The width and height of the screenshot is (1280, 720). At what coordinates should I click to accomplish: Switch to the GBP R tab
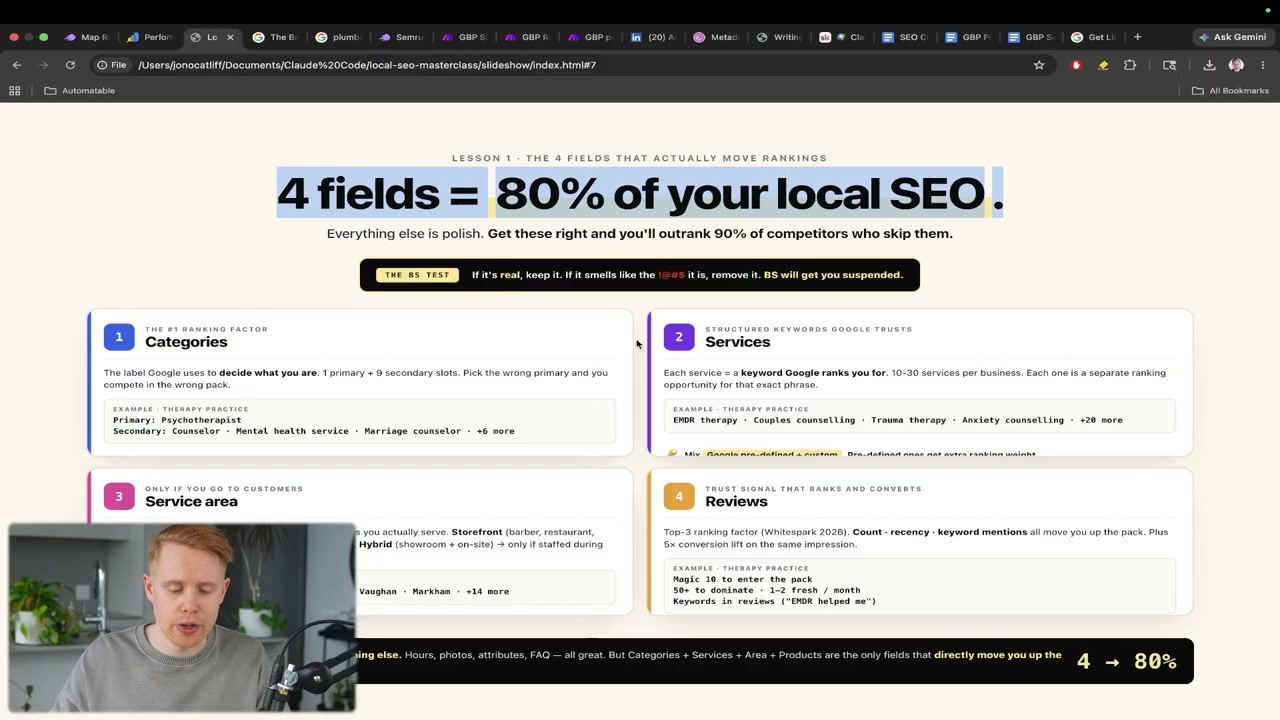coord(527,37)
